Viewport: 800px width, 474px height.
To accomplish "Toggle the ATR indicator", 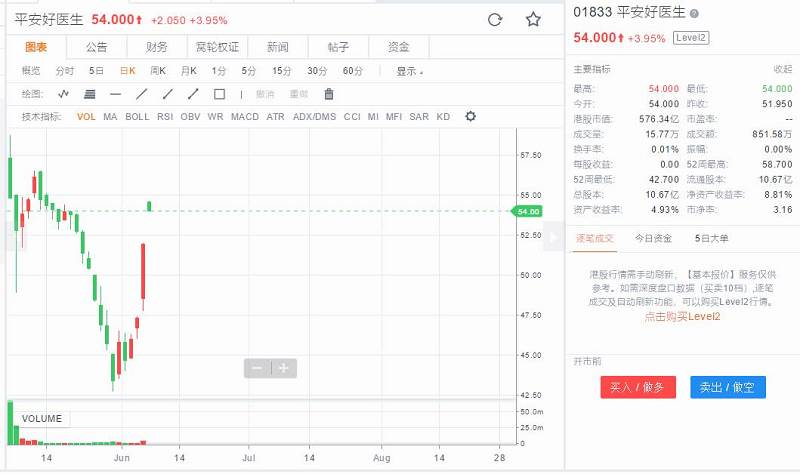I will coord(276,117).
